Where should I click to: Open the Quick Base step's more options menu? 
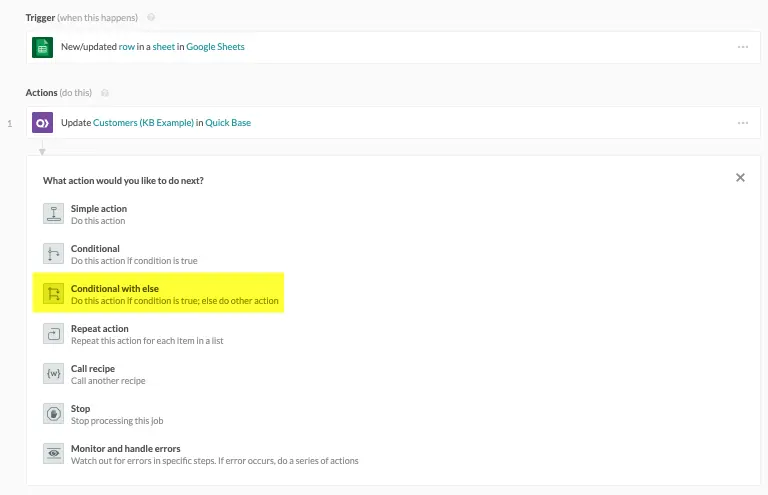coord(743,123)
